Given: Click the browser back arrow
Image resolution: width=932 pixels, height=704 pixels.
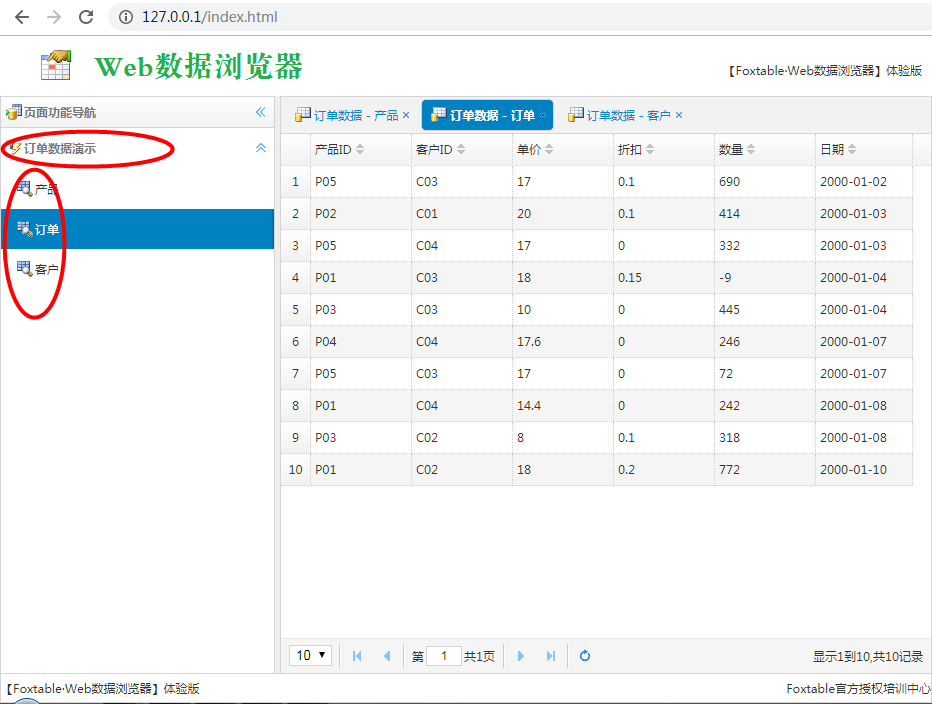Looking at the screenshot, I should click(x=22, y=17).
